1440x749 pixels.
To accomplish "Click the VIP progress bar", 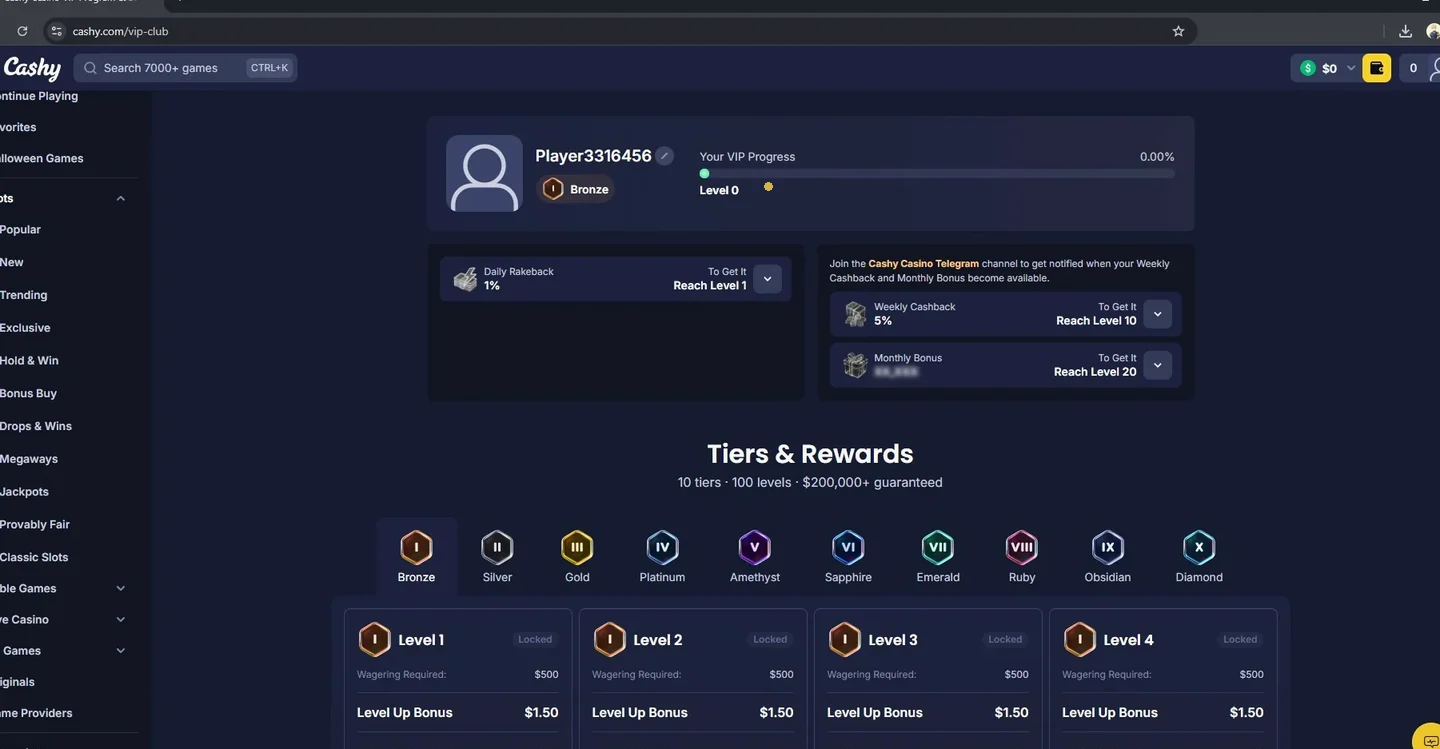I will [x=937, y=174].
